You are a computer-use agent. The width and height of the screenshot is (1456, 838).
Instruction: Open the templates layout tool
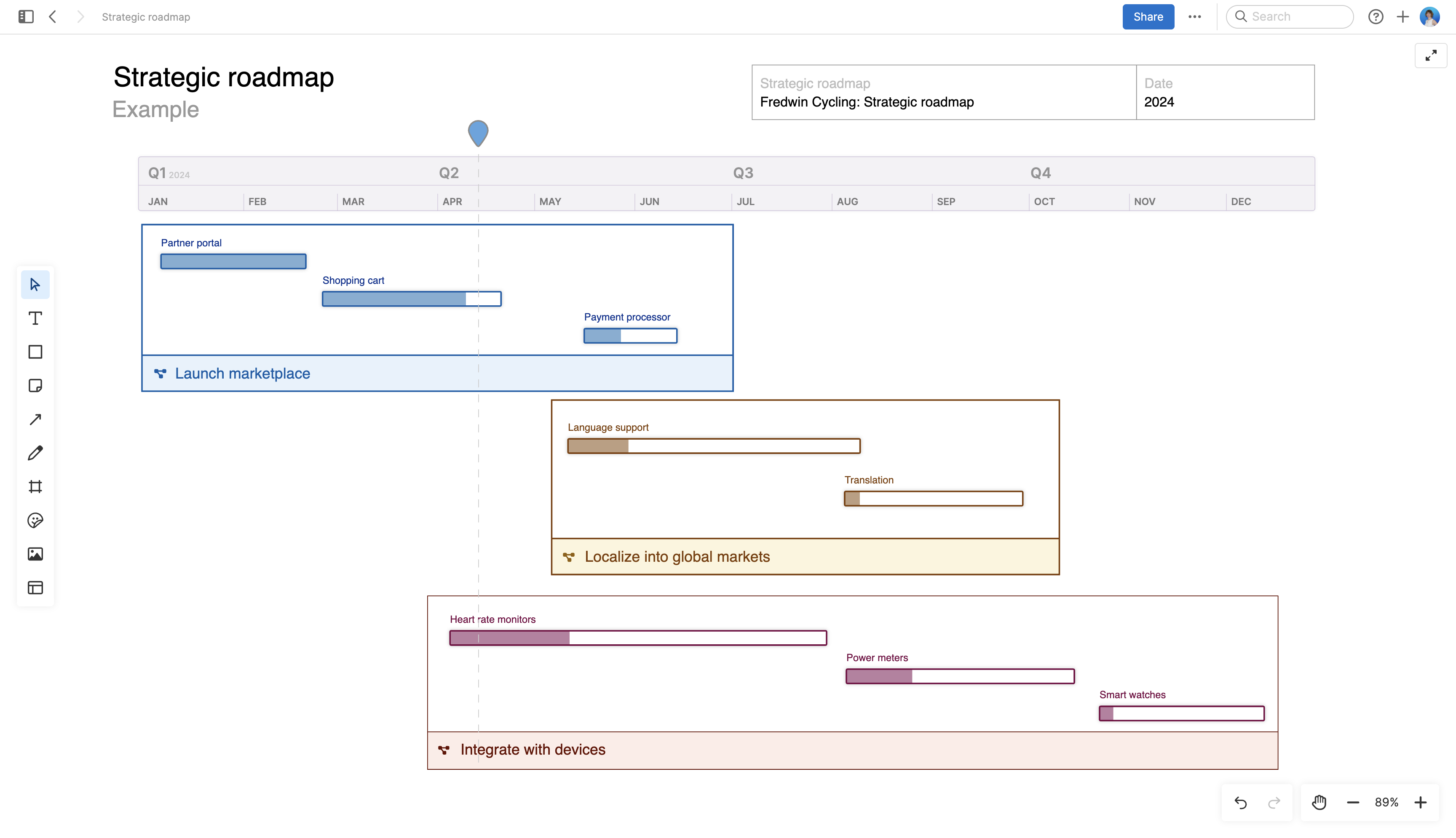35,587
